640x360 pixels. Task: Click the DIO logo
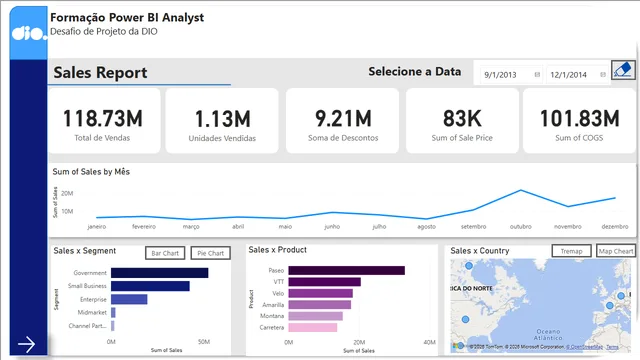29,33
